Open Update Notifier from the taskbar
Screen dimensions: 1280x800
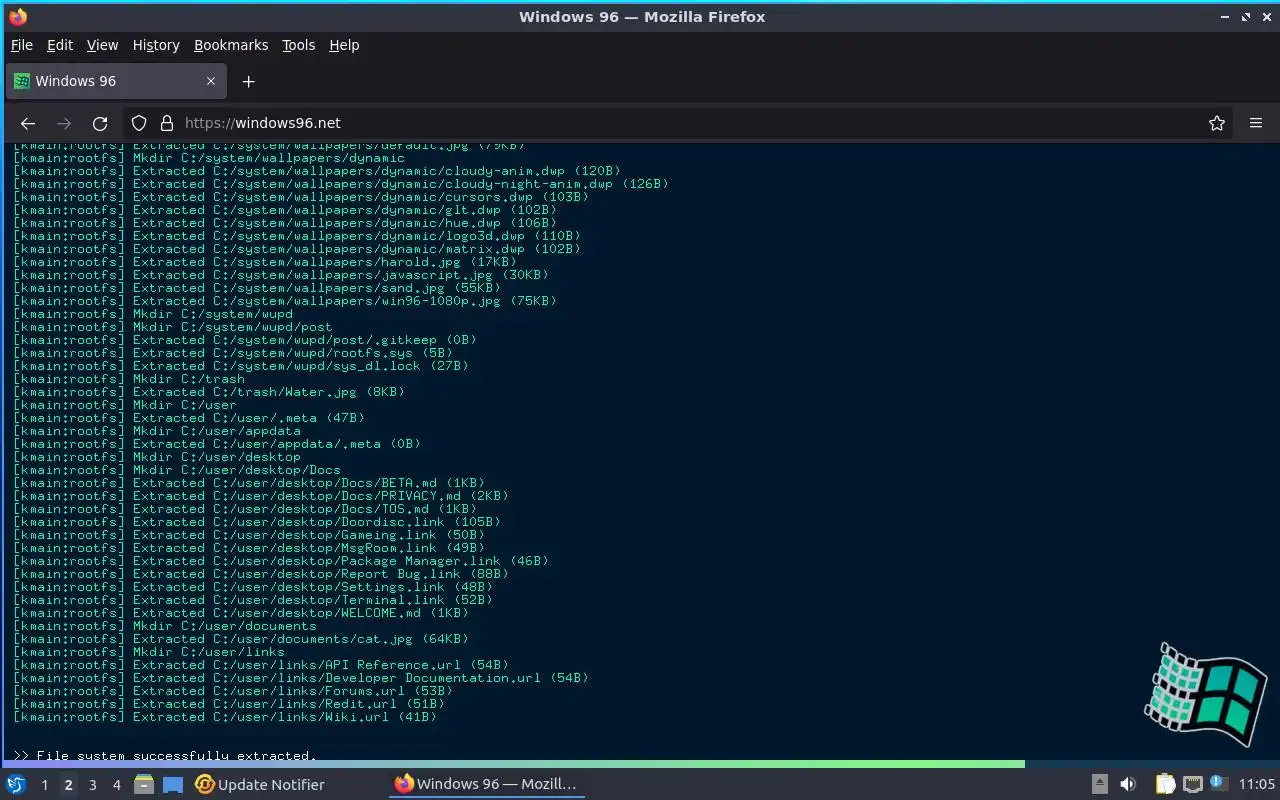coord(260,785)
